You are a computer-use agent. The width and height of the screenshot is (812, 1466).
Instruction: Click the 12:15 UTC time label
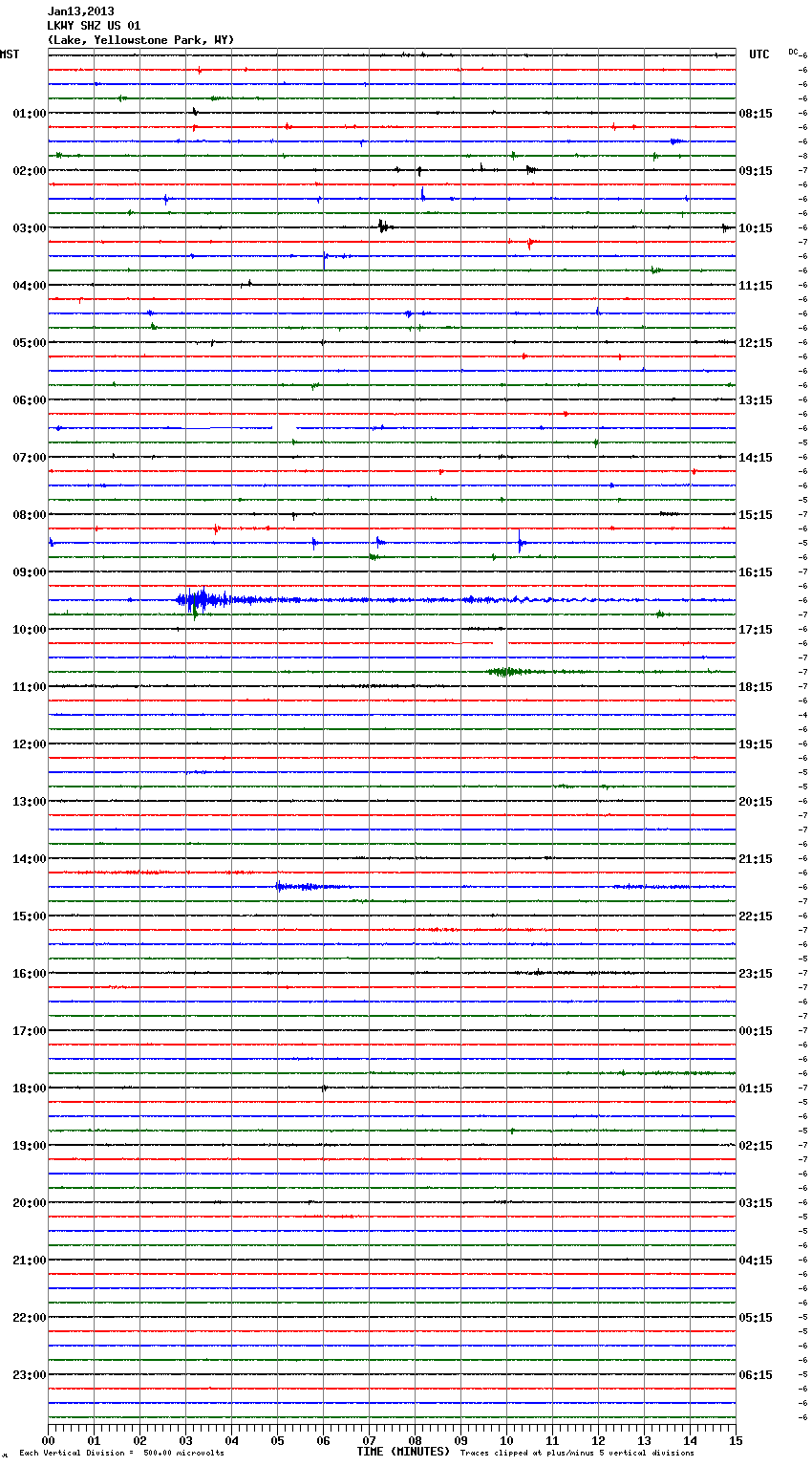click(756, 343)
